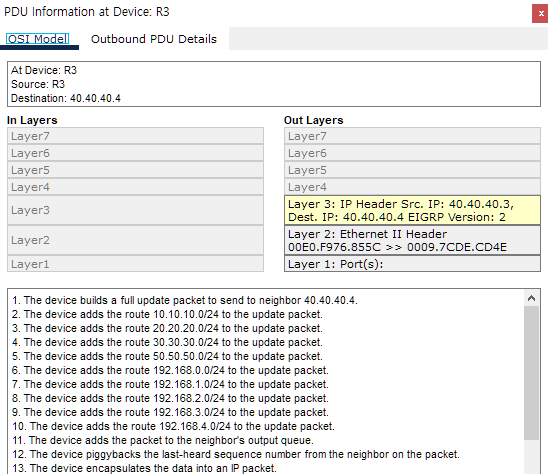Screen dimensions: 548x474
Task: Click 'Source: R3' text
Action: pyautogui.click(x=38, y=84)
